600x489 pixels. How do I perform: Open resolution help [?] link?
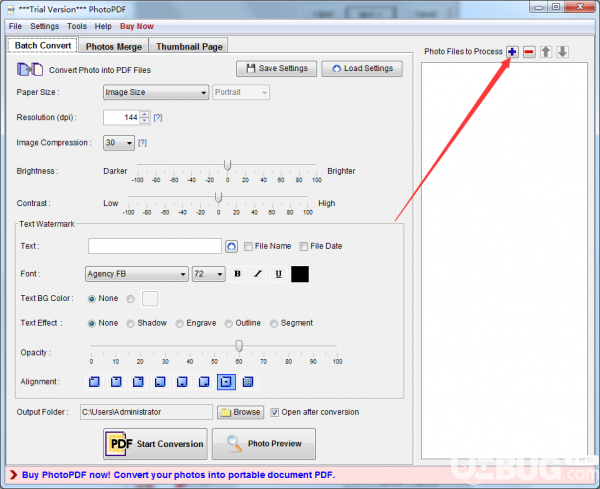point(158,117)
